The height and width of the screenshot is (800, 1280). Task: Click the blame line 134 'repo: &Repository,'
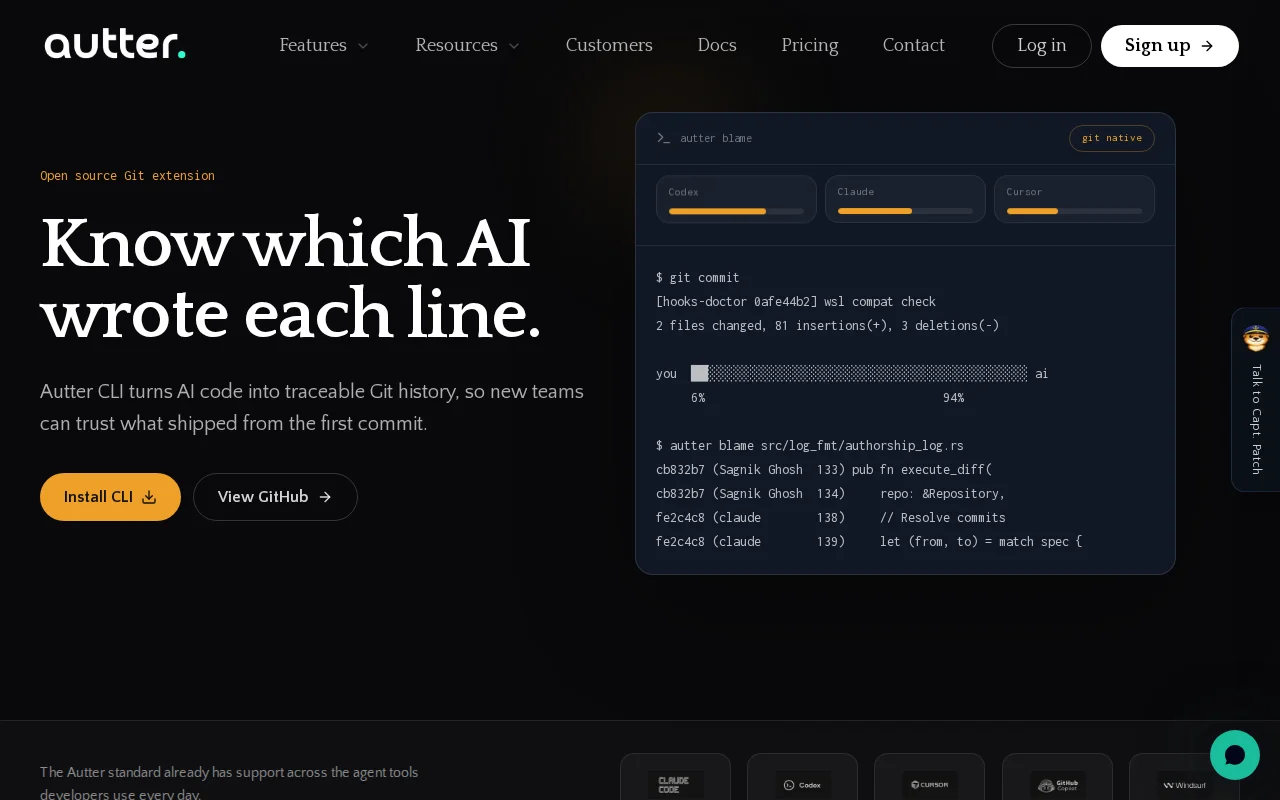tap(831, 494)
